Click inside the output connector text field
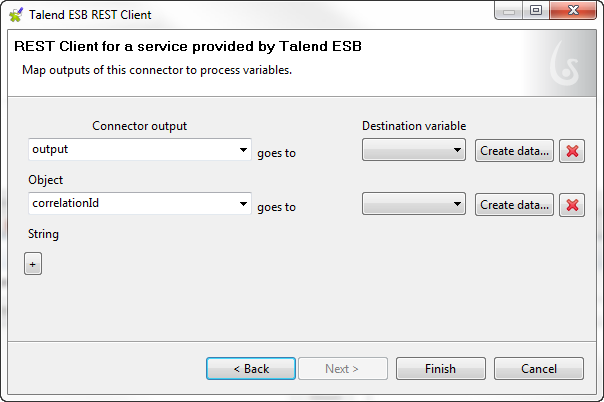 (x=130, y=150)
